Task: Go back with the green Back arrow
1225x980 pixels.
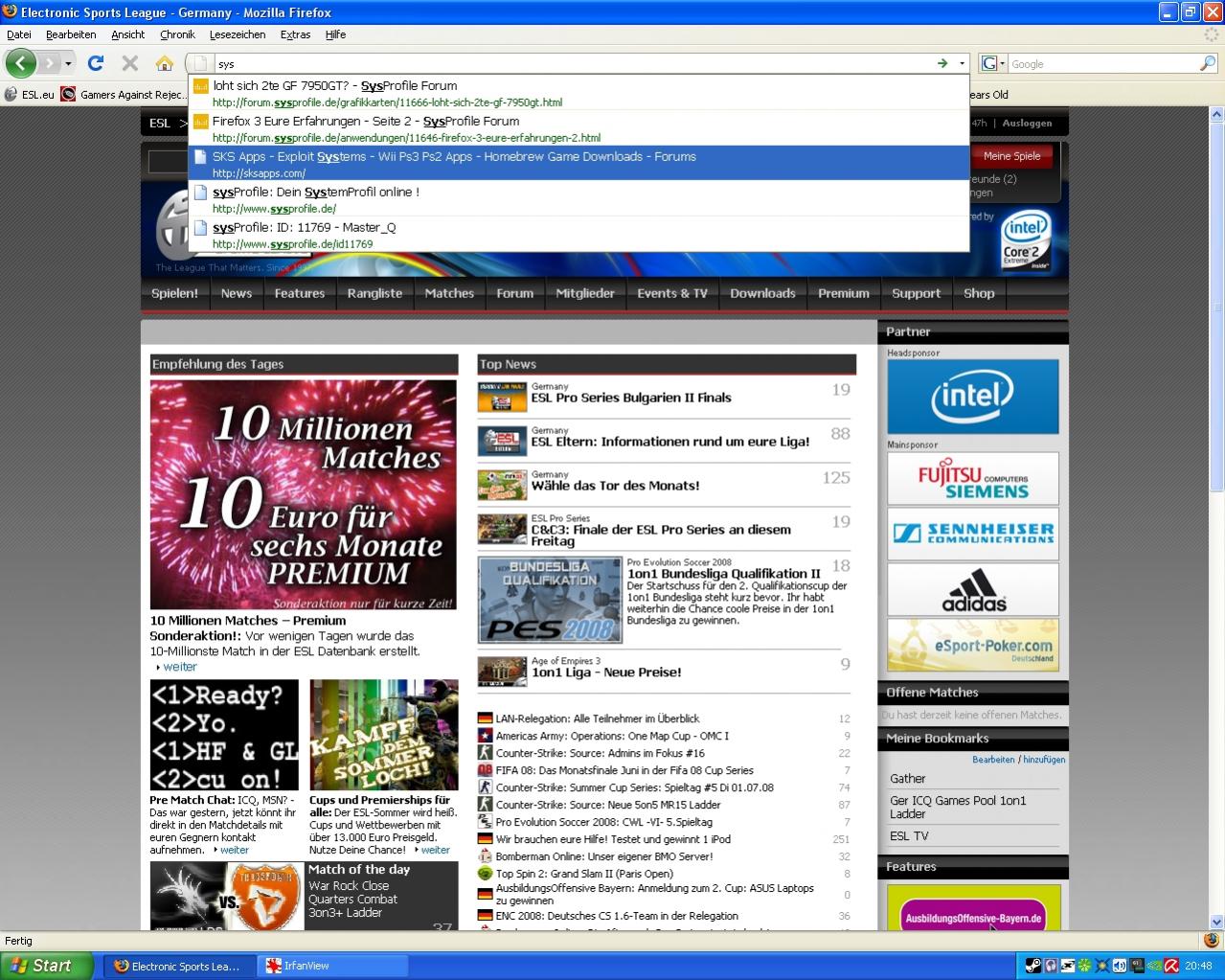Action: click(20, 64)
